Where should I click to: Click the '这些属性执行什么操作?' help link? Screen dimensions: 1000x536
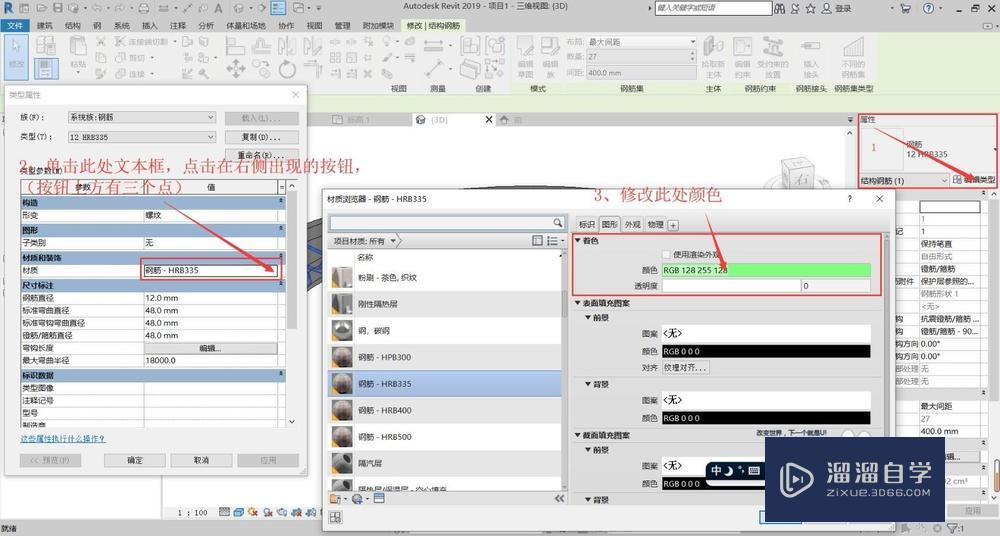(62, 439)
